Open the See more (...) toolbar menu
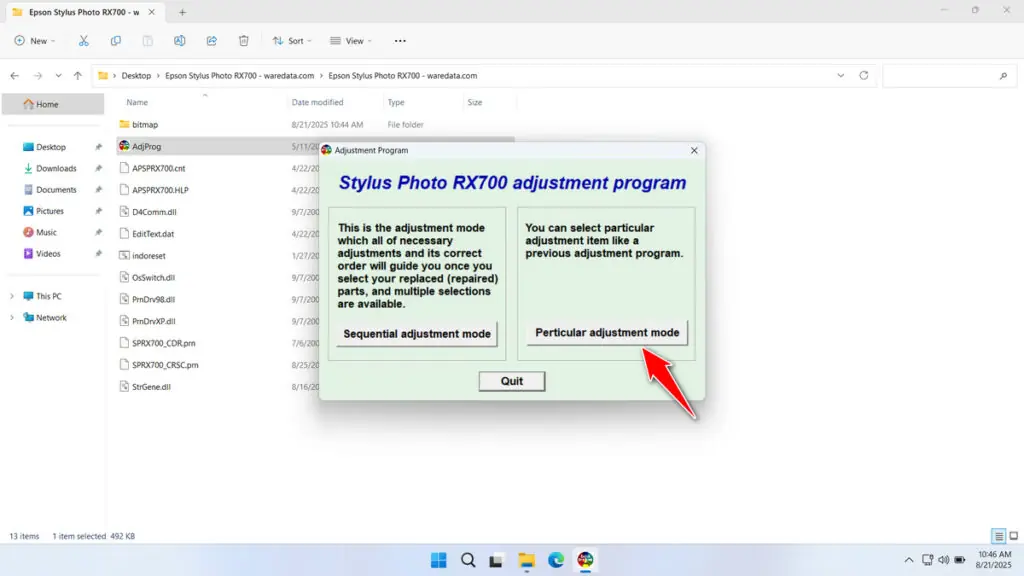This screenshot has width=1024, height=576. (x=399, y=41)
